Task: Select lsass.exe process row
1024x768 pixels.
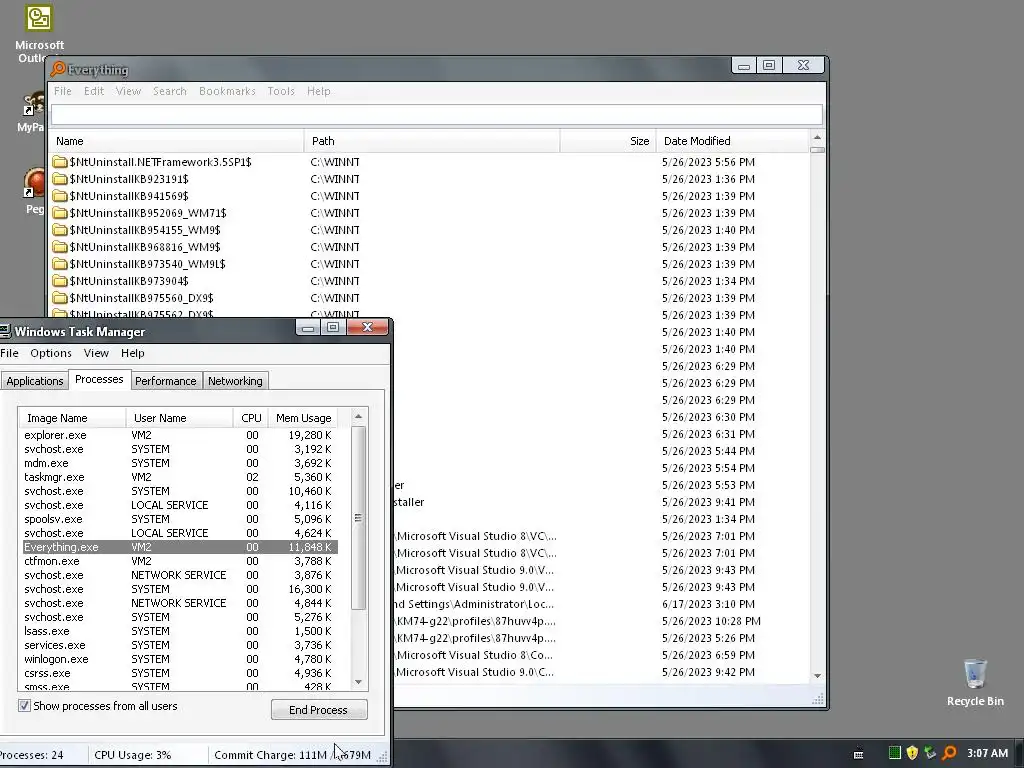Action: (x=180, y=631)
